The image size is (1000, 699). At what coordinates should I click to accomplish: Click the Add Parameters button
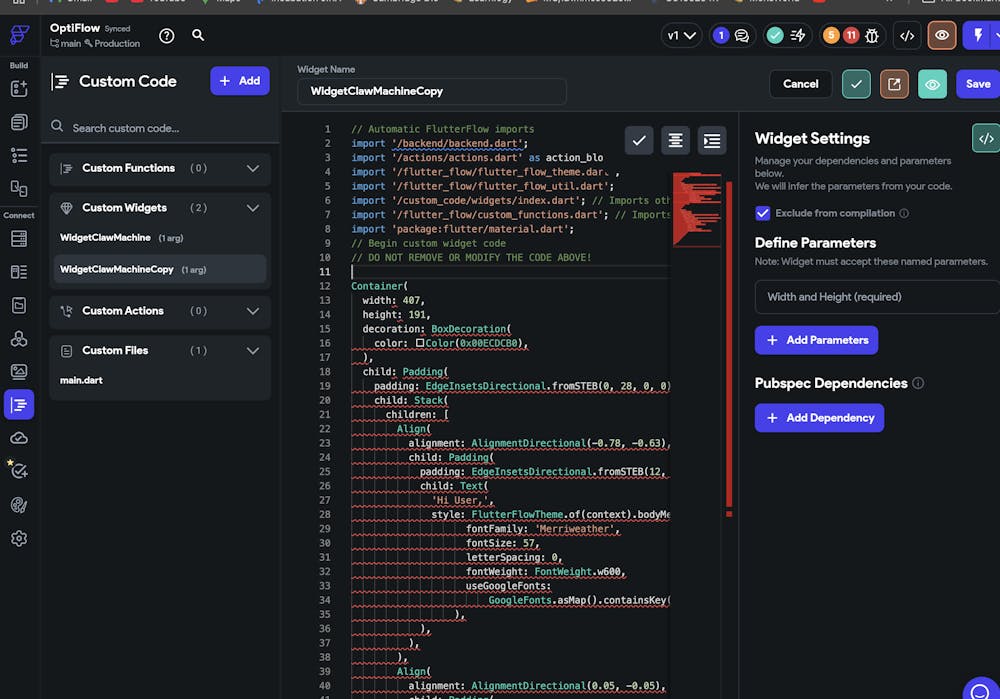816,340
